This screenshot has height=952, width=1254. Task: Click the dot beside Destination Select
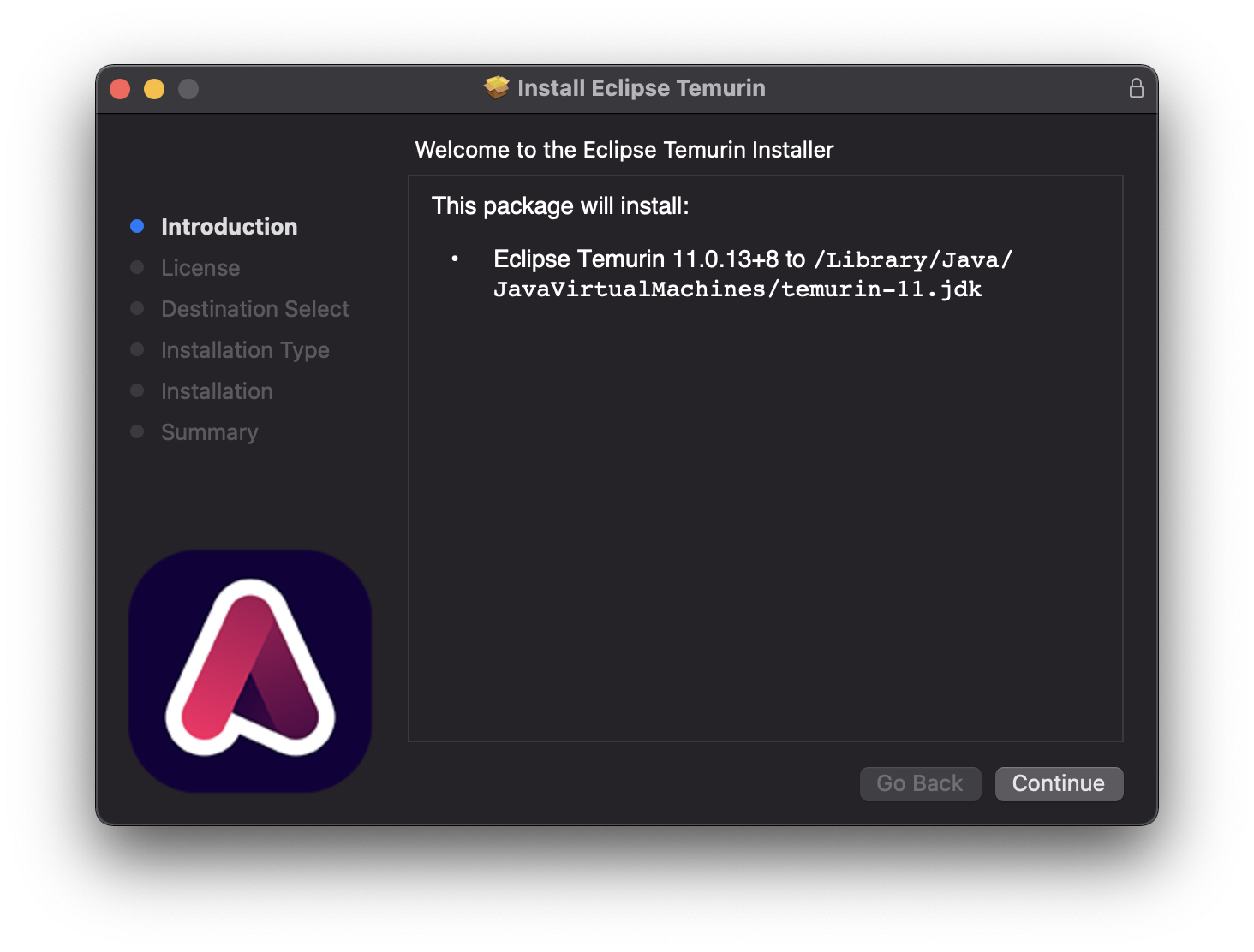coord(137,308)
